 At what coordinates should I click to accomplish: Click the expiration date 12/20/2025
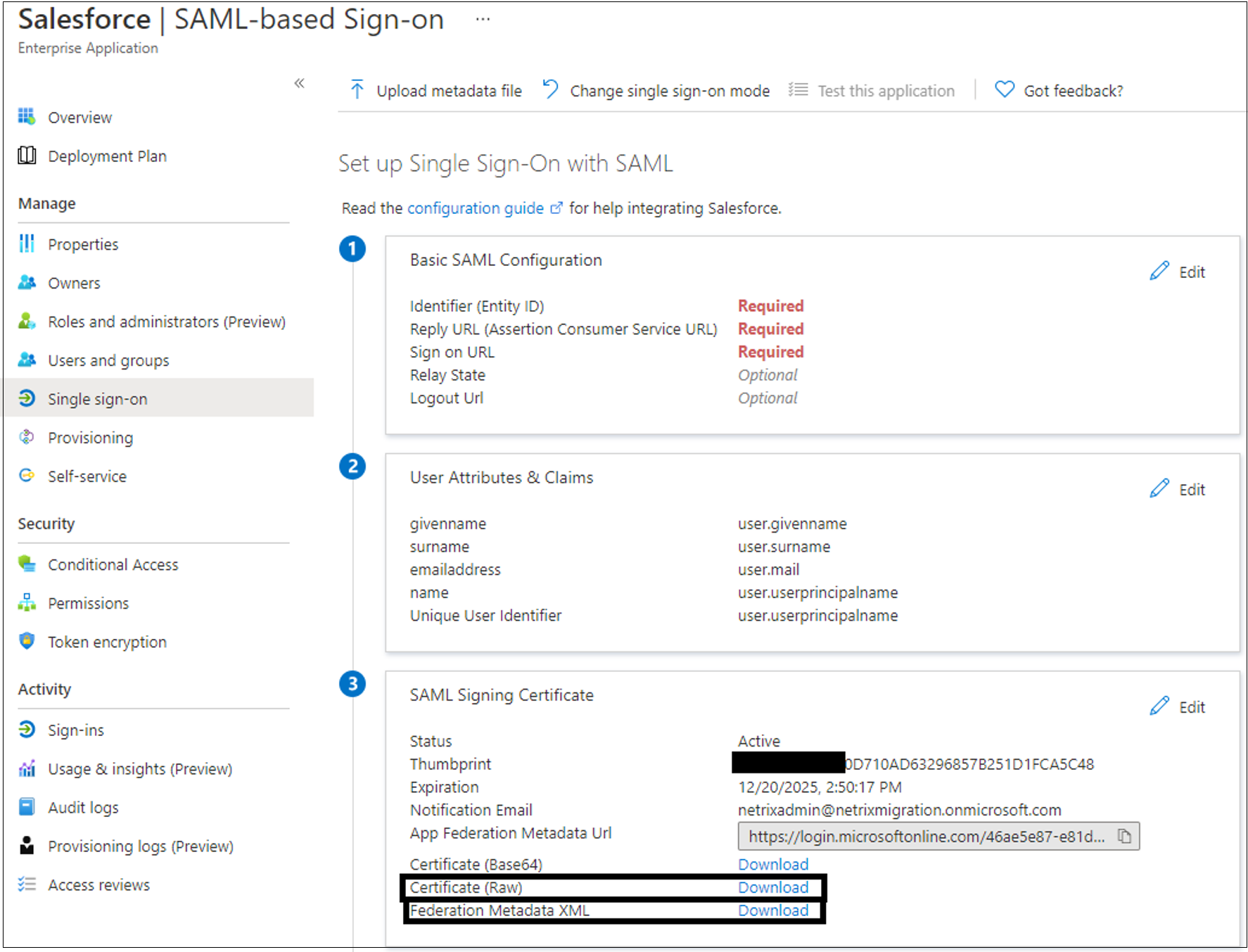(x=820, y=787)
